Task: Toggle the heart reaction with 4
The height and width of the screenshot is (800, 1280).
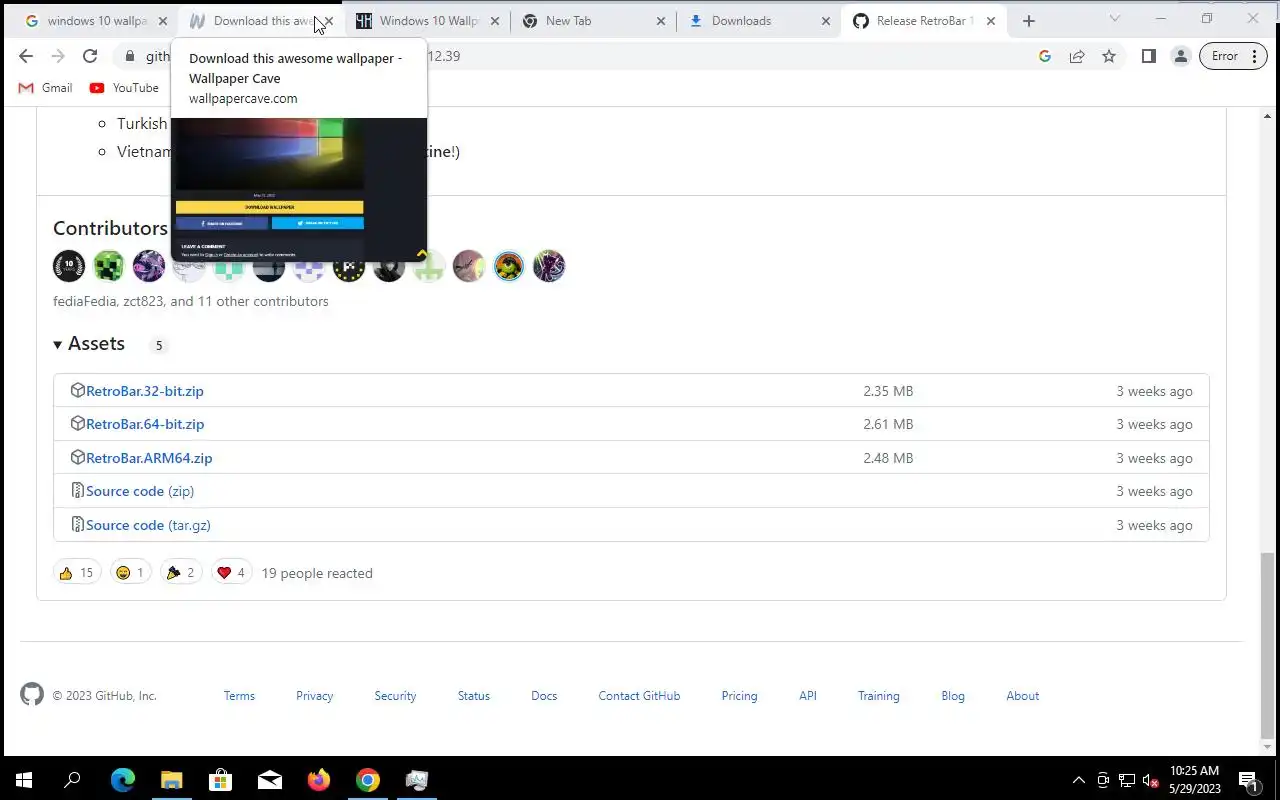Action: tap(231, 573)
